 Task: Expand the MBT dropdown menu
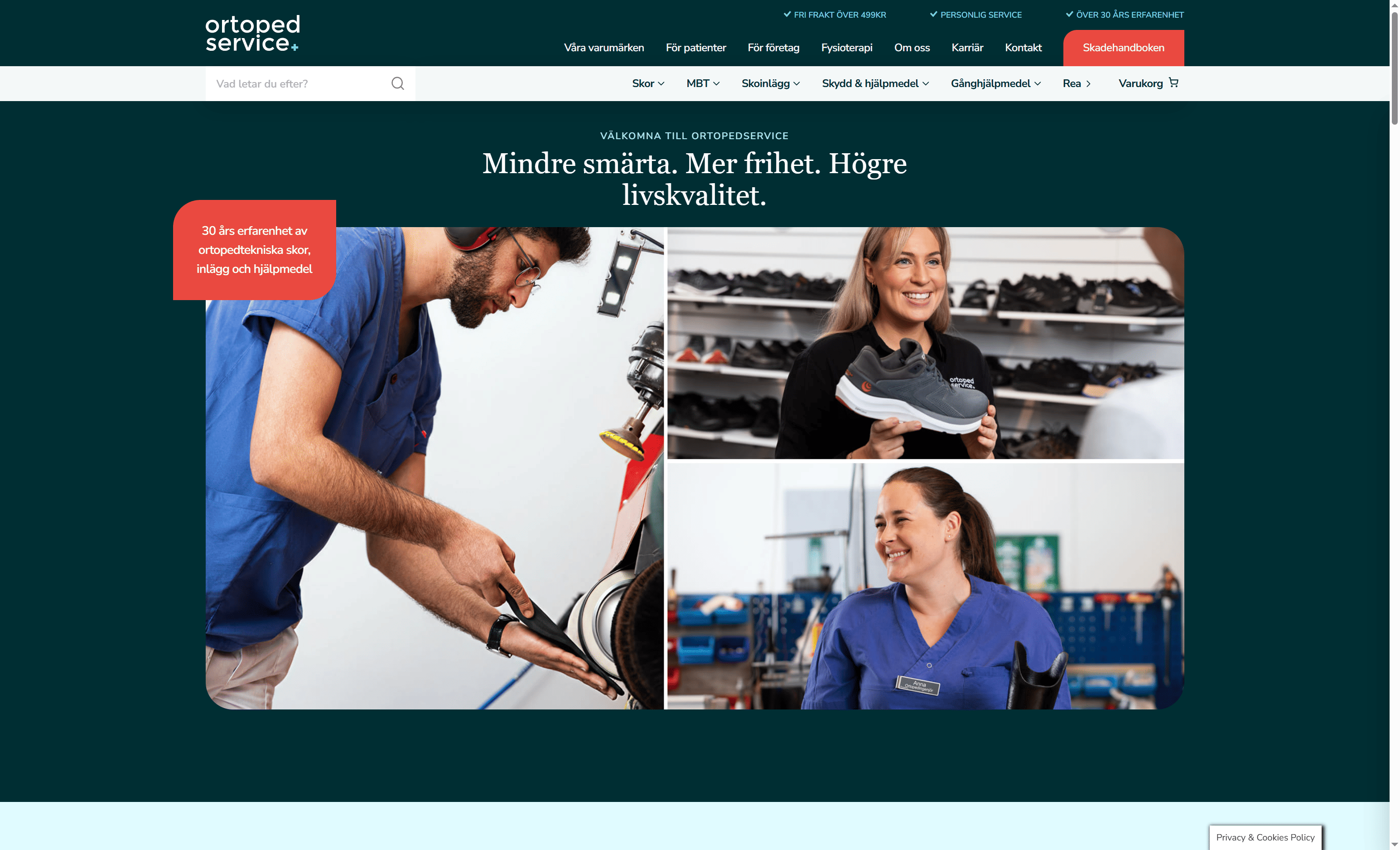tap(703, 83)
